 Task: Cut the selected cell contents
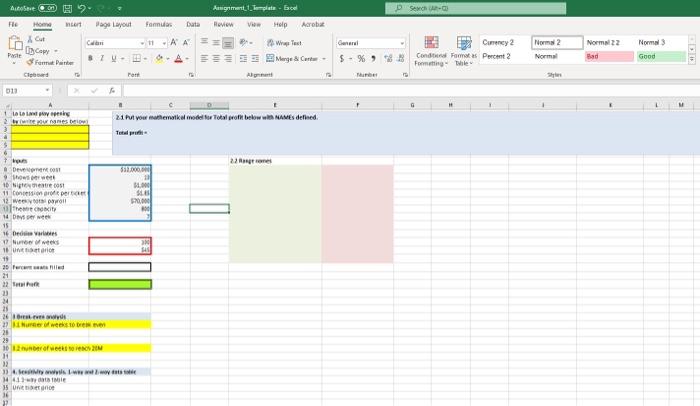36,39
